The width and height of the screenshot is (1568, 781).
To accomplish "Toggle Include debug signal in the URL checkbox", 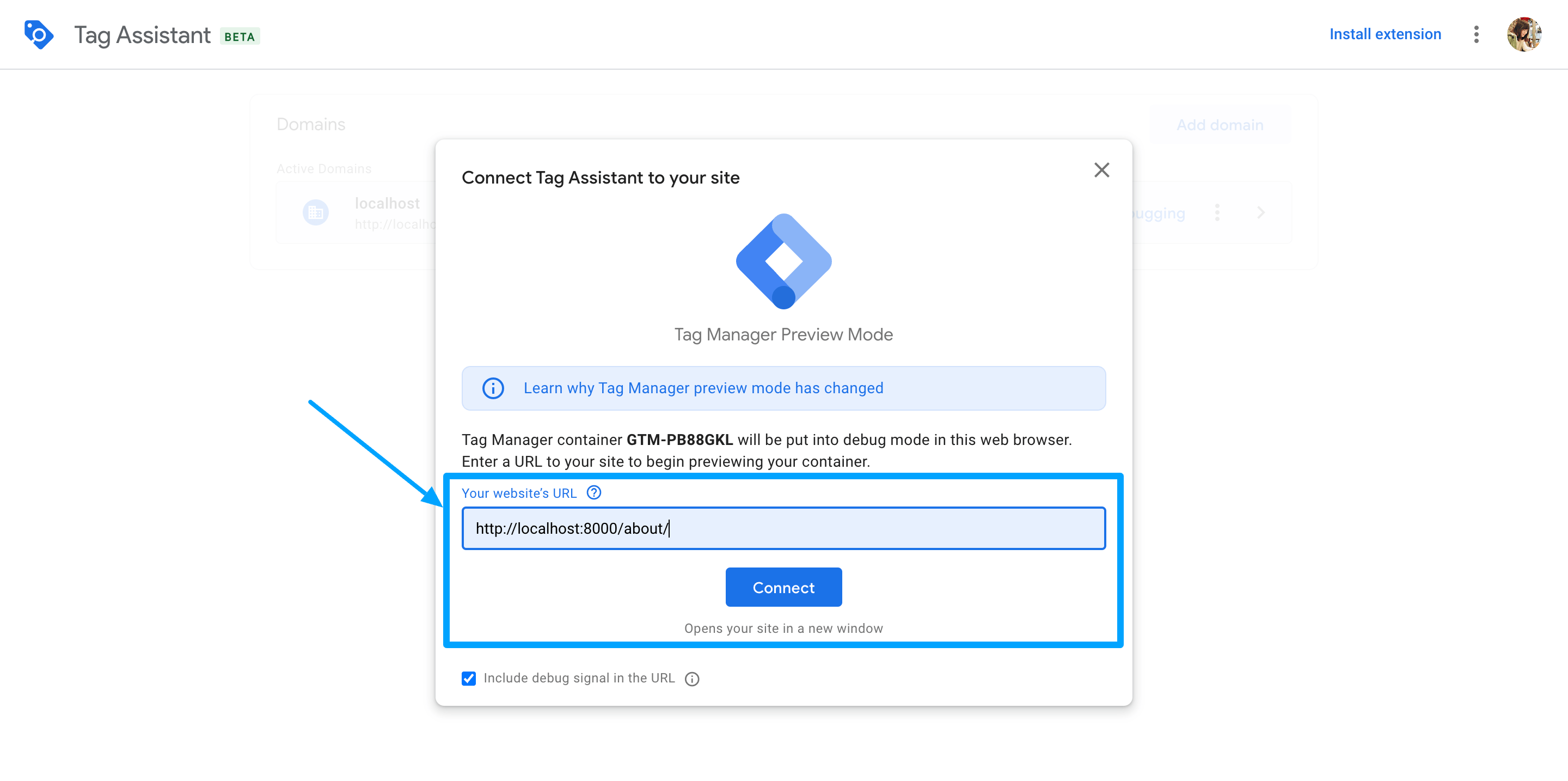I will tap(469, 678).
